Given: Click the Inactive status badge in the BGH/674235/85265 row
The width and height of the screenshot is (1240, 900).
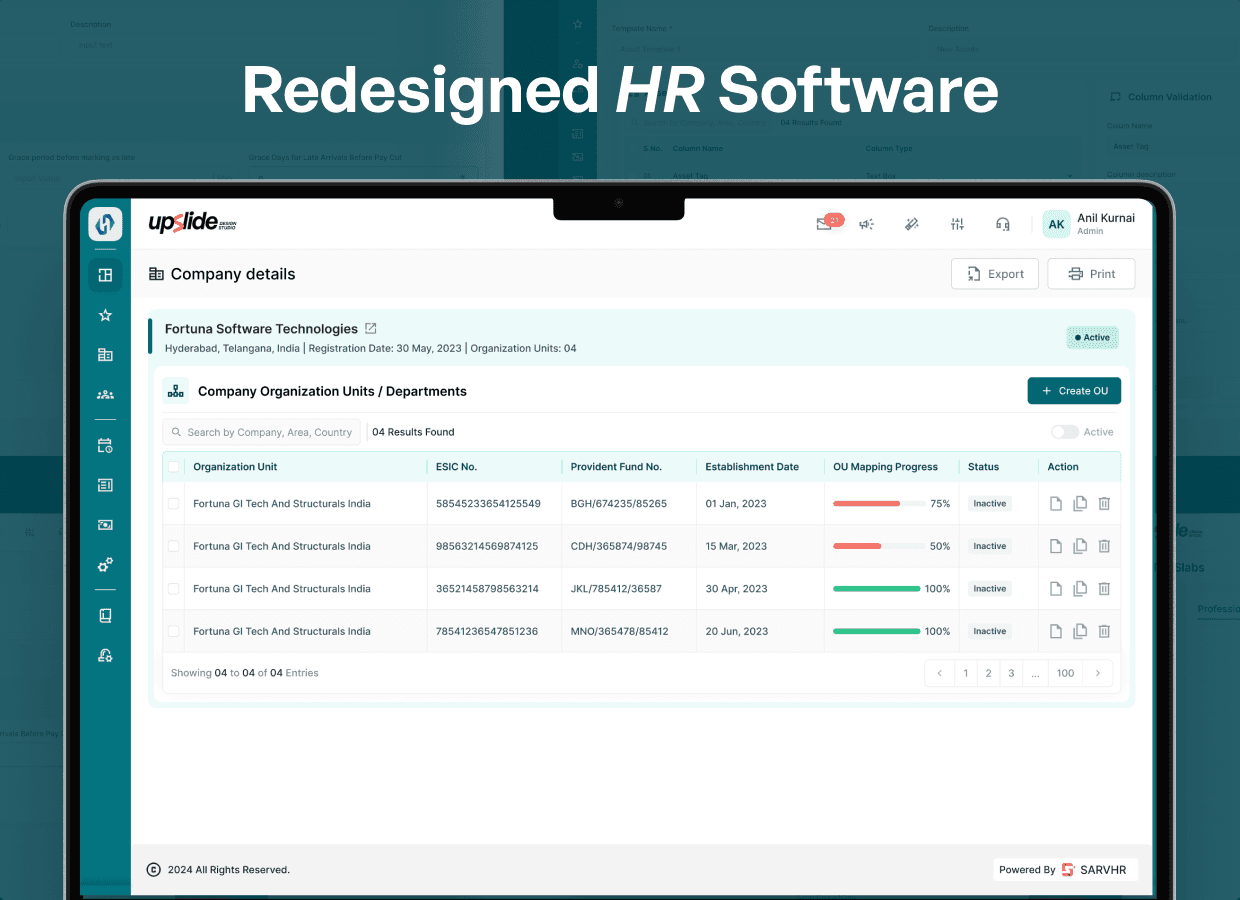Looking at the screenshot, I should pyautogui.click(x=990, y=504).
